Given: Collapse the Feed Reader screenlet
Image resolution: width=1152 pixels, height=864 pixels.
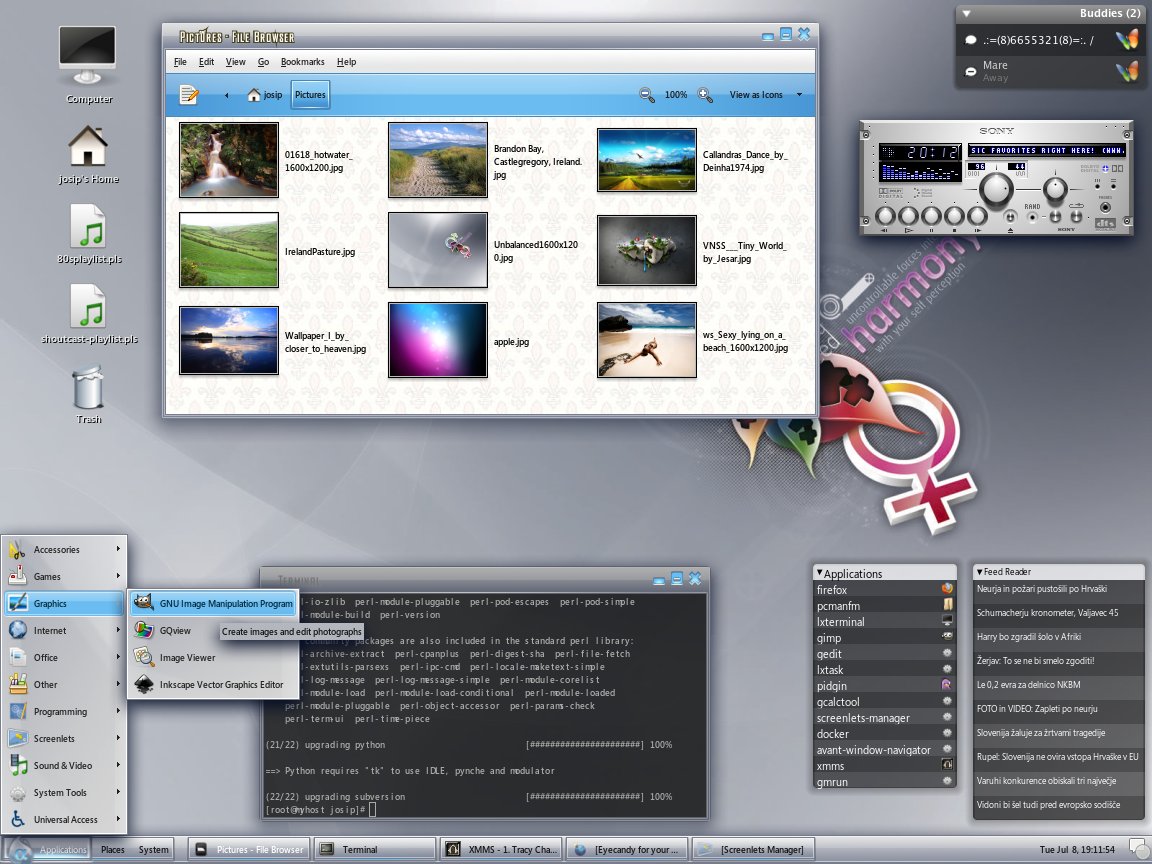Looking at the screenshot, I should (979, 572).
